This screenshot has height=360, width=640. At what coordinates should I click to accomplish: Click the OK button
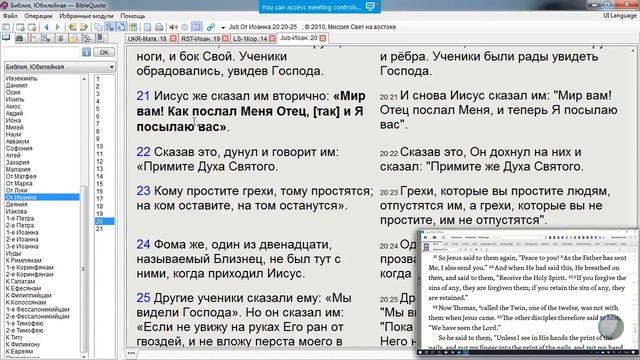[x=104, y=52]
